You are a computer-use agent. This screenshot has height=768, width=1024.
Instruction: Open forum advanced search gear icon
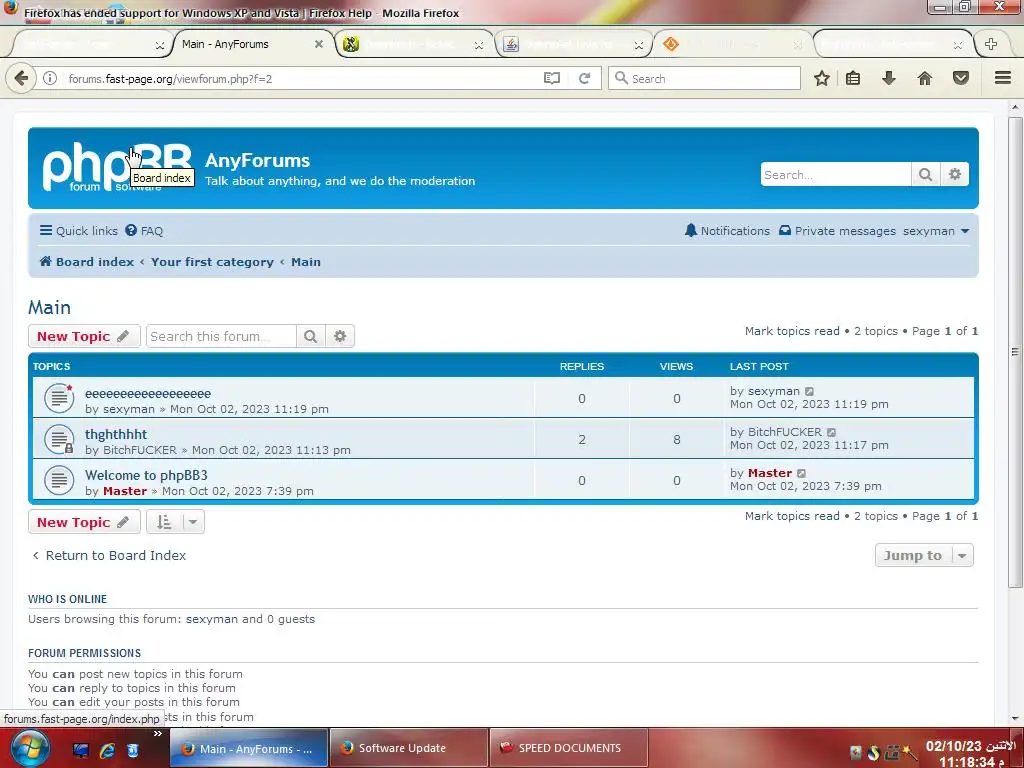pos(340,336)
